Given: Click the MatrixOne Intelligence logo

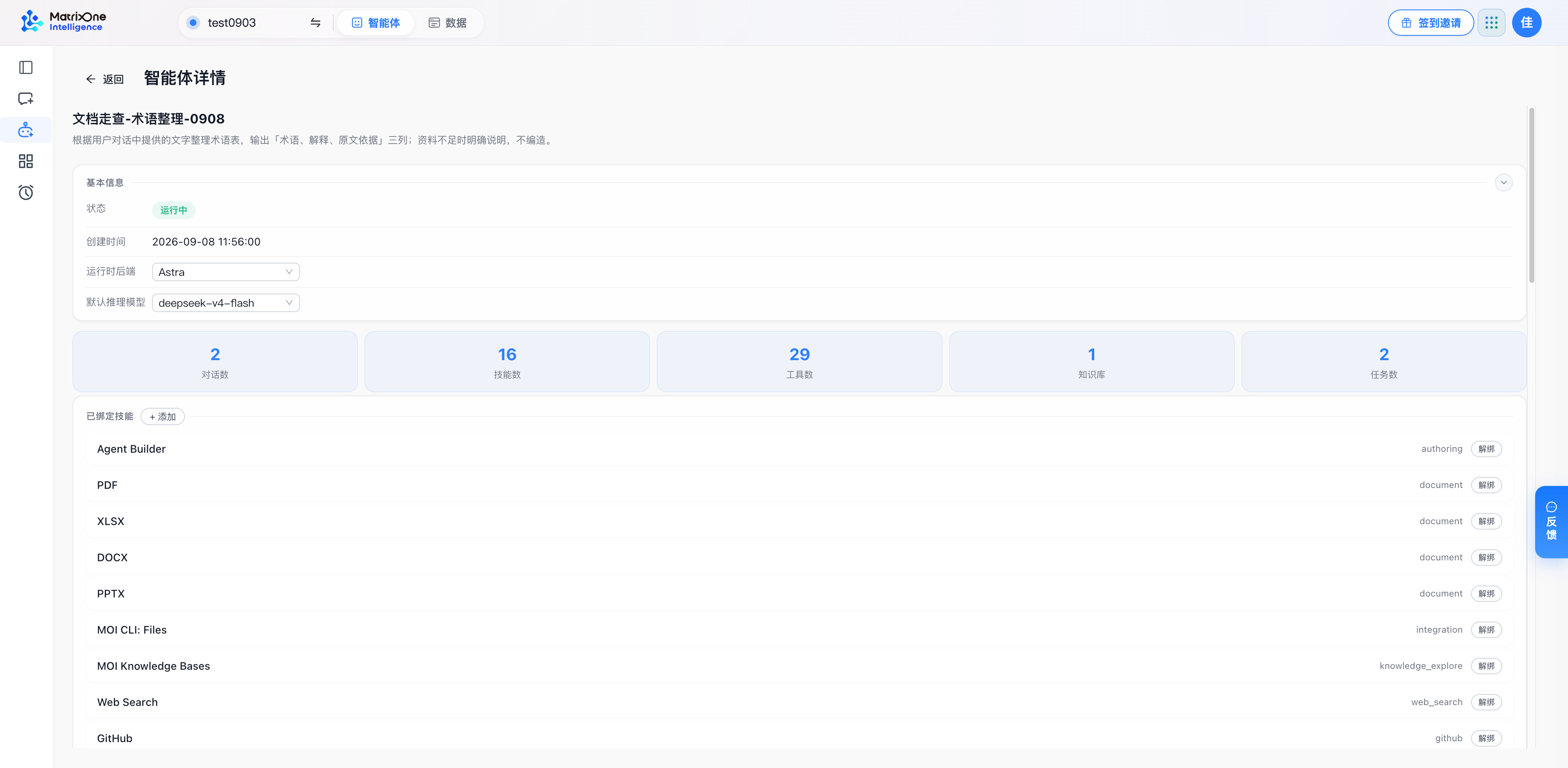Looking at the screenshot, I should pyautogui.click(x=63, y=21).
